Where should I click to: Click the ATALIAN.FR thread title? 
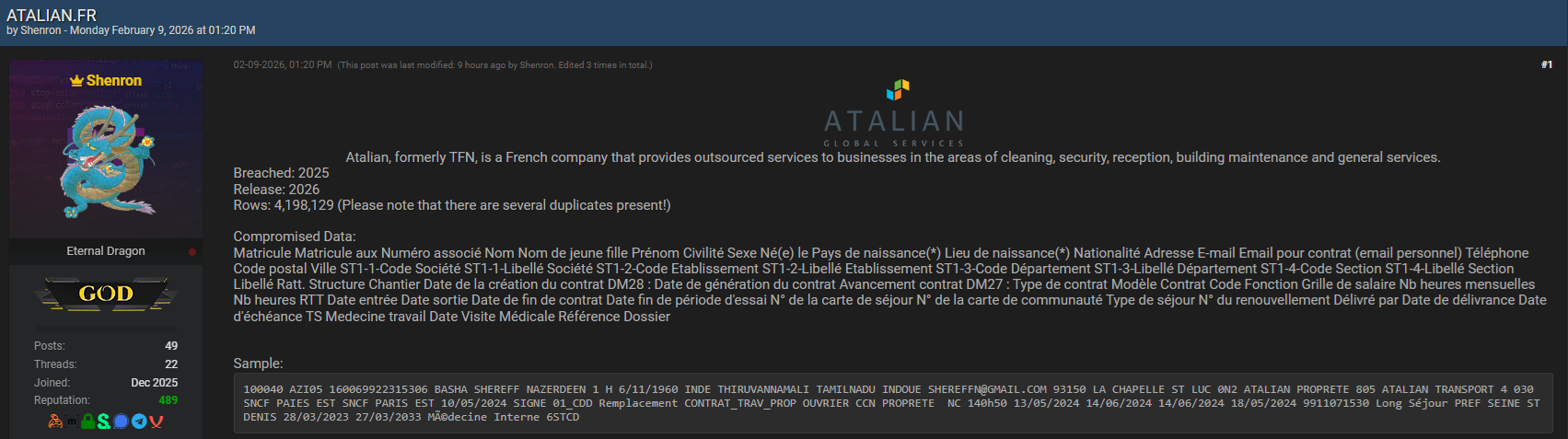[52, 15]
